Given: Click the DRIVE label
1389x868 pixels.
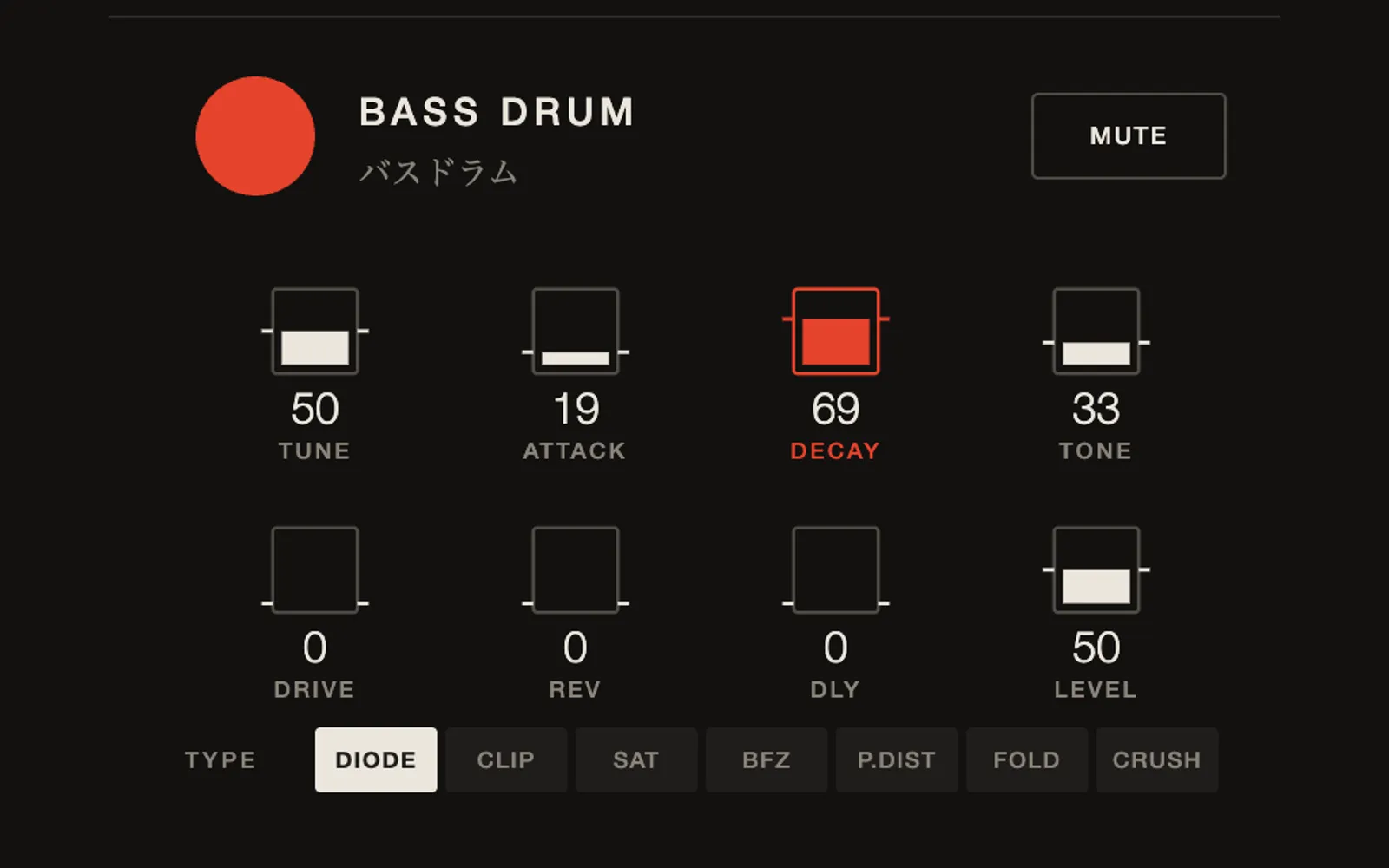Looking at the screenshot, I should tap(314, 690).
